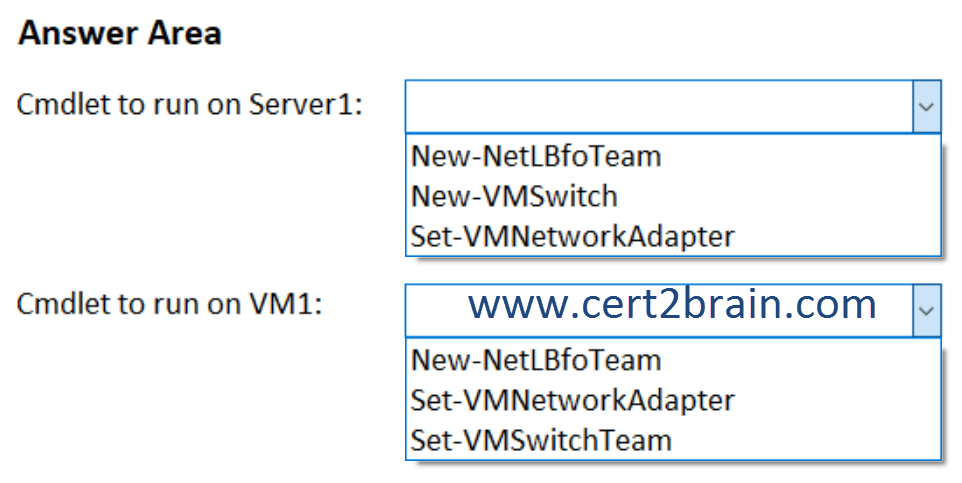This screenshot has width=962, height=483.
Task: Click the chevron icon of VM1 combo box
Action: point(926,310)
